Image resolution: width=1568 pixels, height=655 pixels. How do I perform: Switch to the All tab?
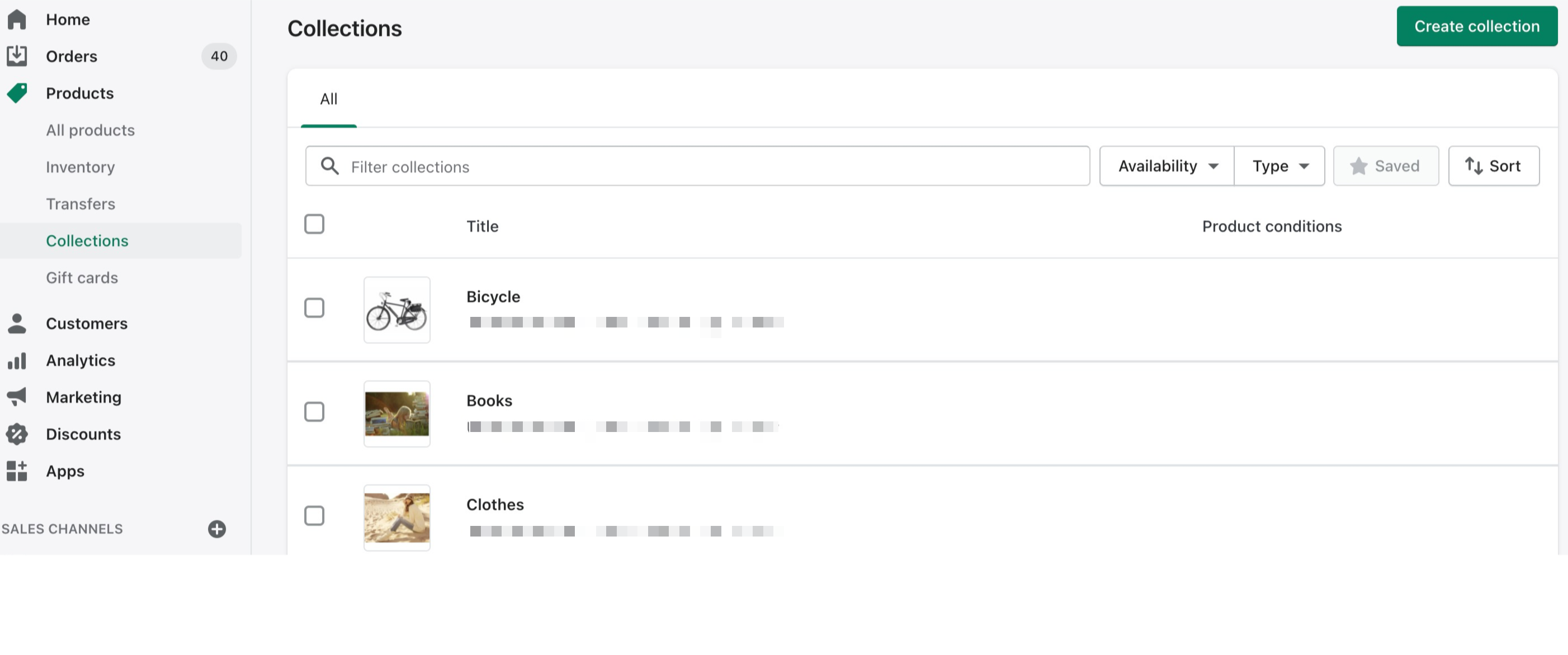coord(329,98)
